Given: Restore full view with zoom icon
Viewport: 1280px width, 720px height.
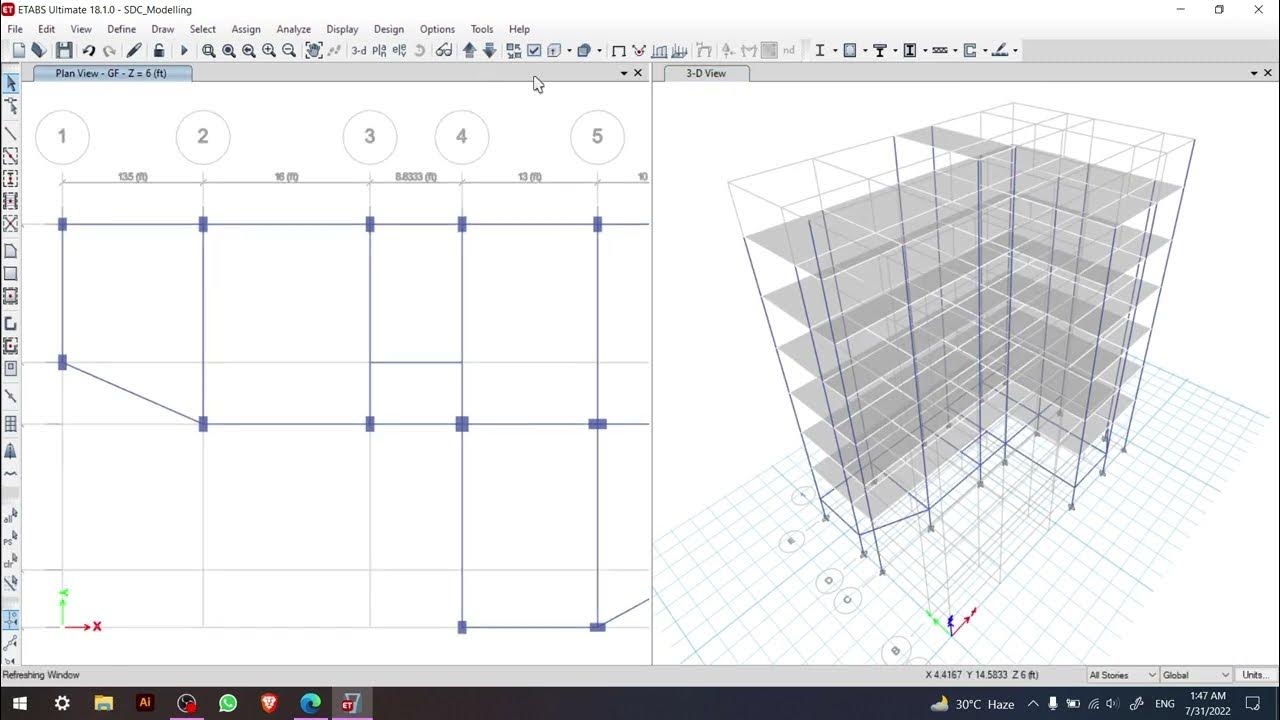Looking at the screenshot, I should tap(229, 50).
